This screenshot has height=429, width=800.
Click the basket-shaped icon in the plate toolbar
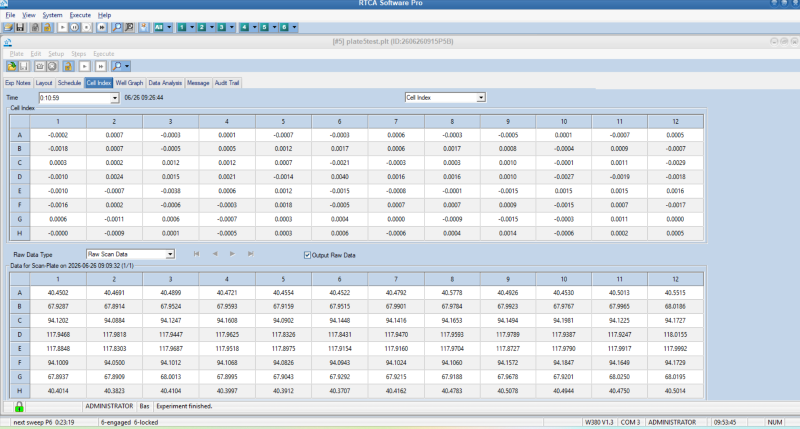point(40,66)
